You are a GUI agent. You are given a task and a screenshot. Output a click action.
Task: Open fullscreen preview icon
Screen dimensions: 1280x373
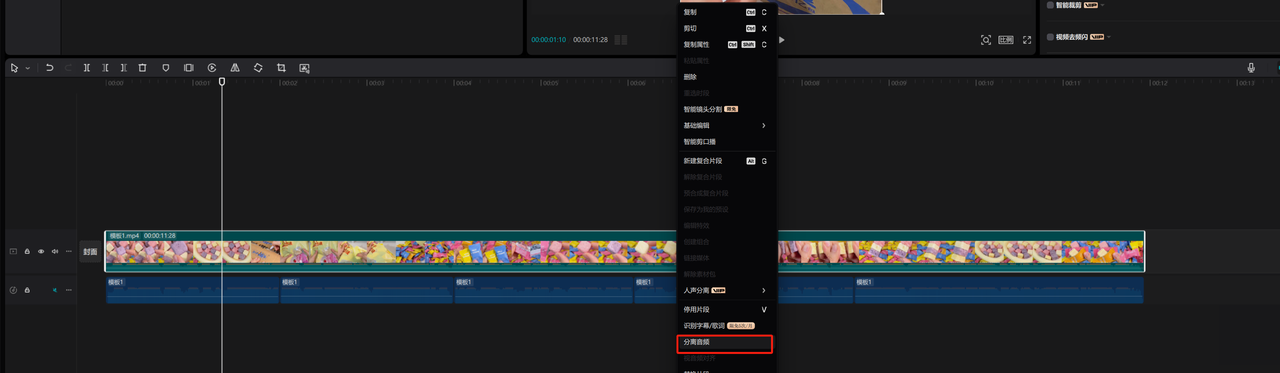coord(1026,40)
